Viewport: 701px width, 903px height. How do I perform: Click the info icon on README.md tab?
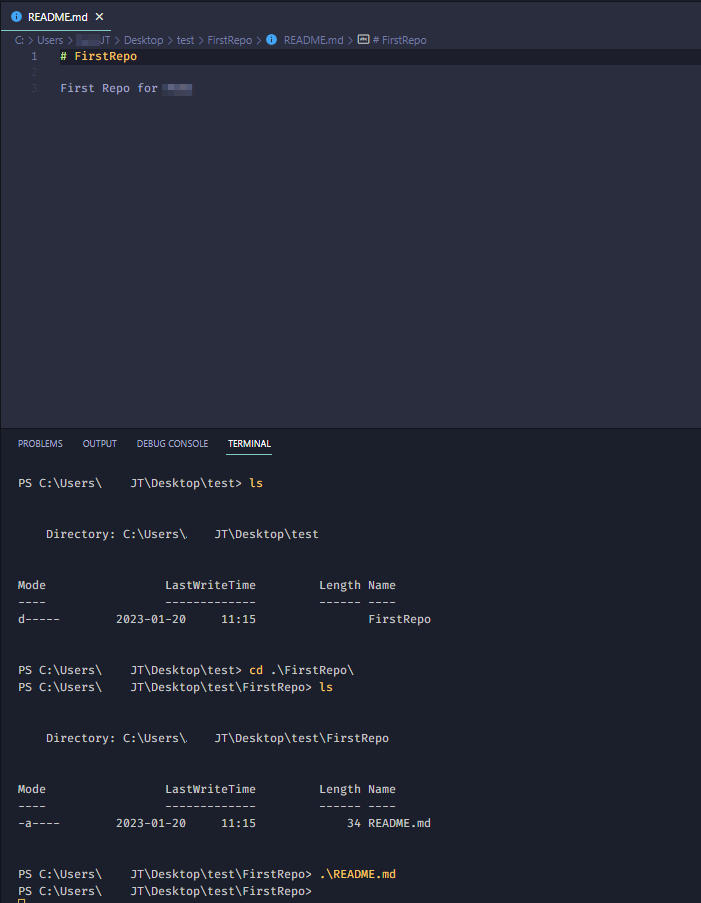17,17
